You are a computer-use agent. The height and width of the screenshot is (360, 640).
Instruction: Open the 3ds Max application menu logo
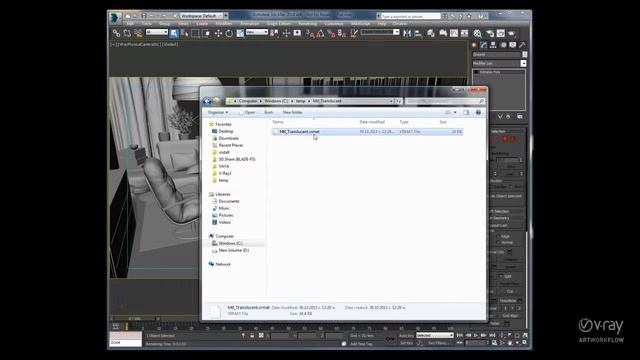tap(115, 17)
